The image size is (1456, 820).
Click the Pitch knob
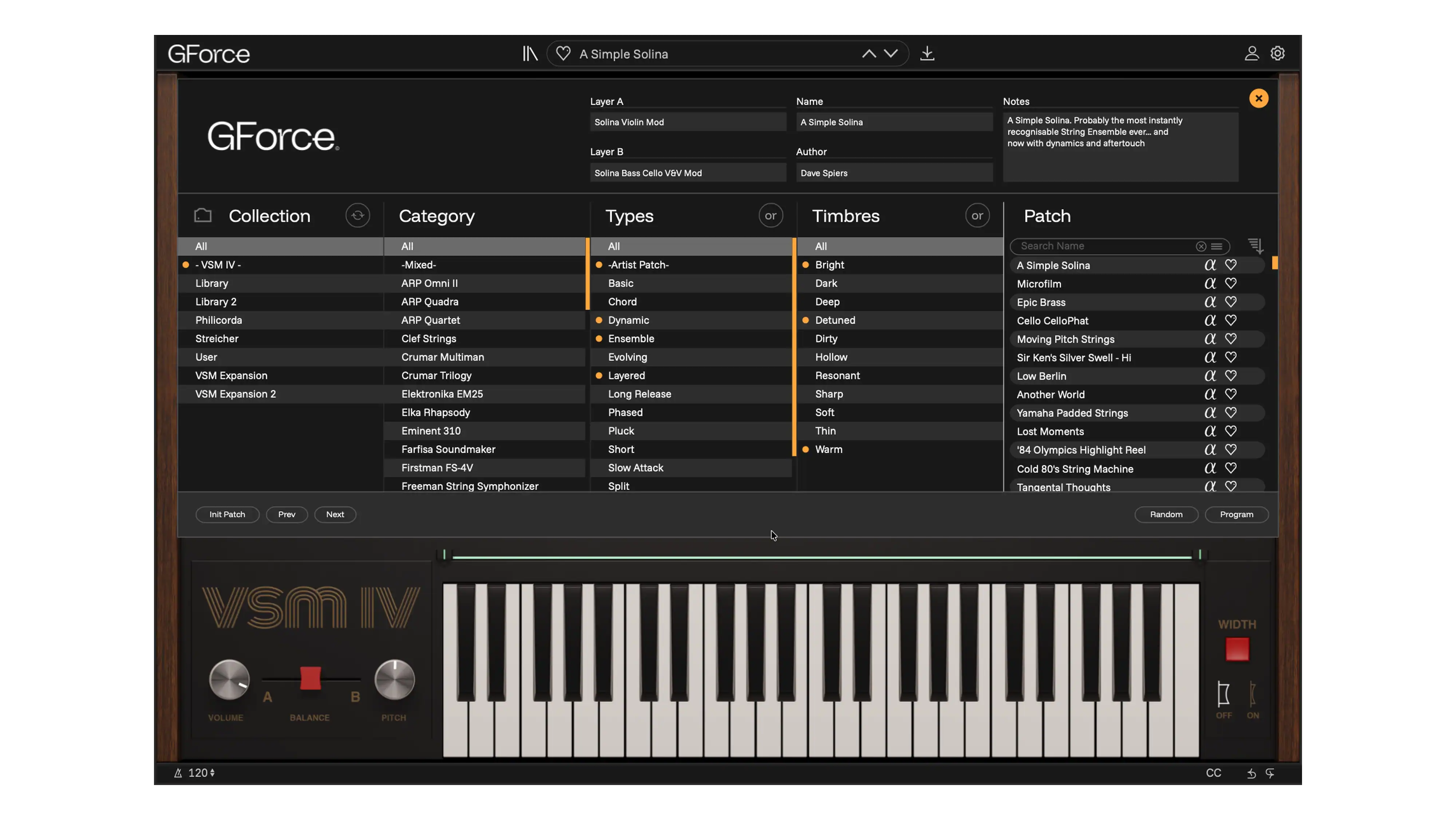395,680
